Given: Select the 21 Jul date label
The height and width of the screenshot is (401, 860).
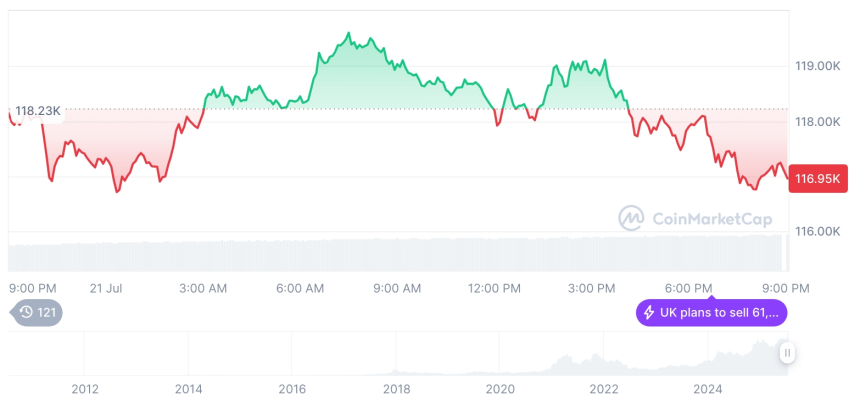Looking at the screenshot, I should coord(104,288).
